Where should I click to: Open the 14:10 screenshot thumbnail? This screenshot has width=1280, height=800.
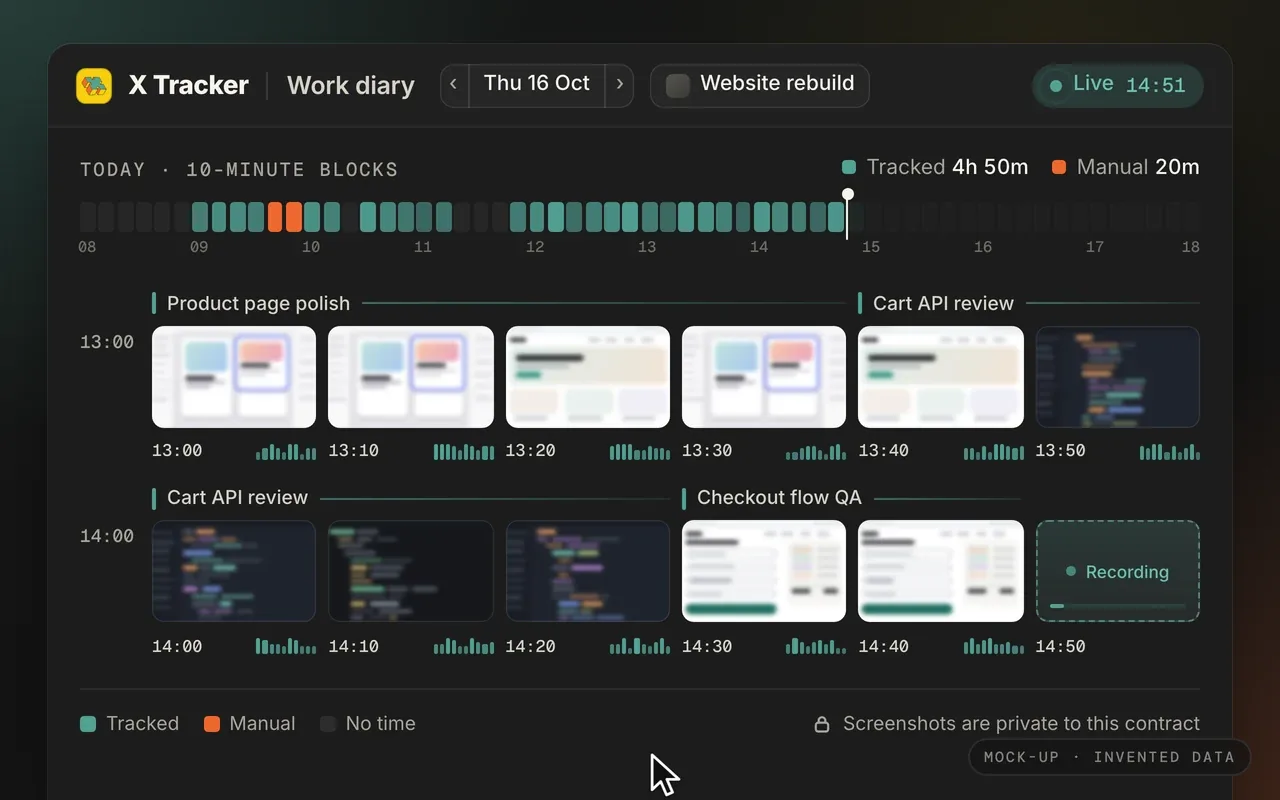[x=411, y=571]
